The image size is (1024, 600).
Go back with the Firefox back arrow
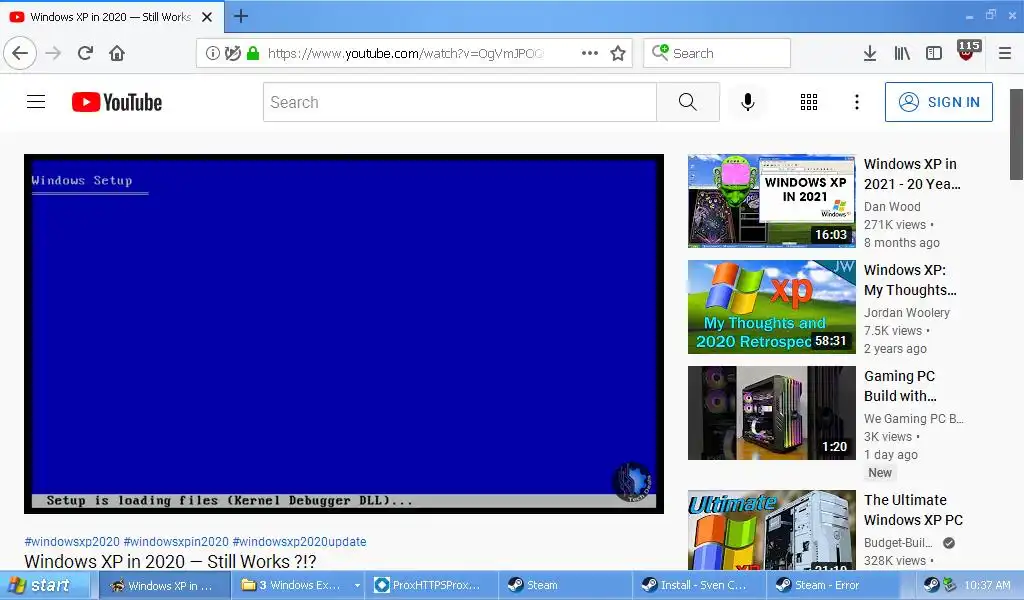[x=20, y=53]
